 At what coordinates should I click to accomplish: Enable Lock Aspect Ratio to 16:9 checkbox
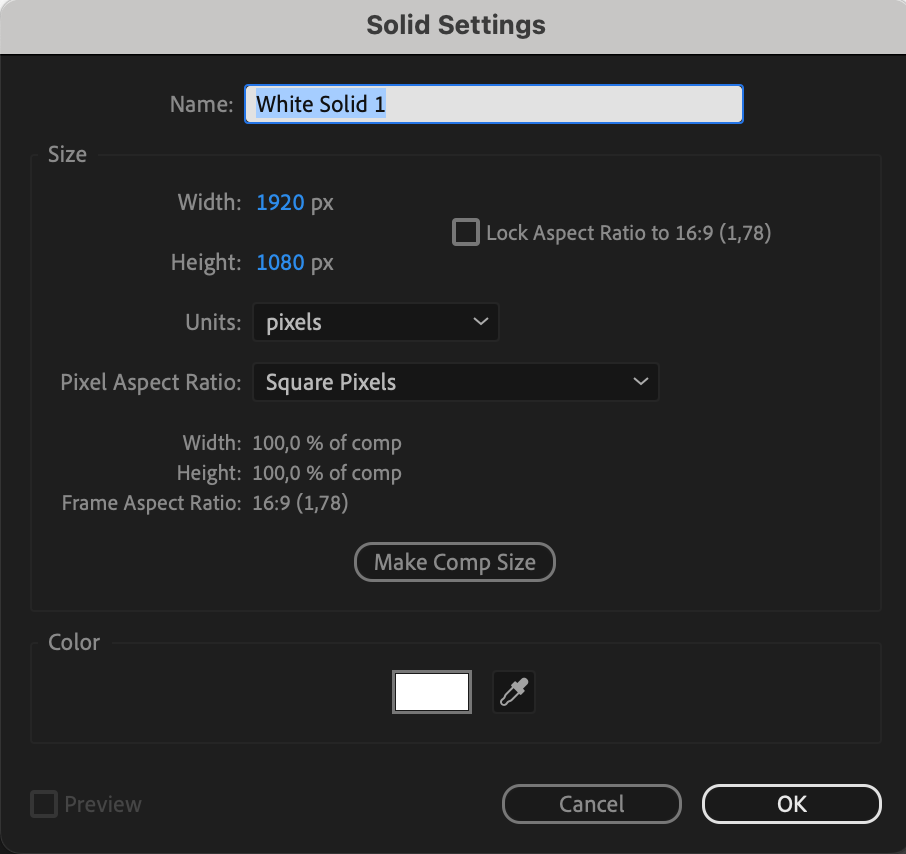[466, 233]
